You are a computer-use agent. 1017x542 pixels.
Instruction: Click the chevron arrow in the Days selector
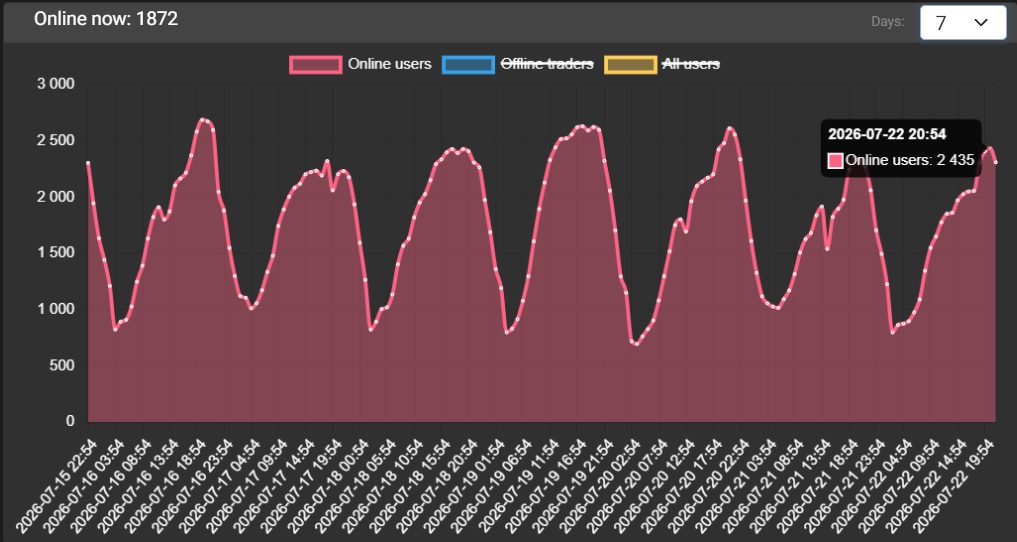(x=981, y=23)
